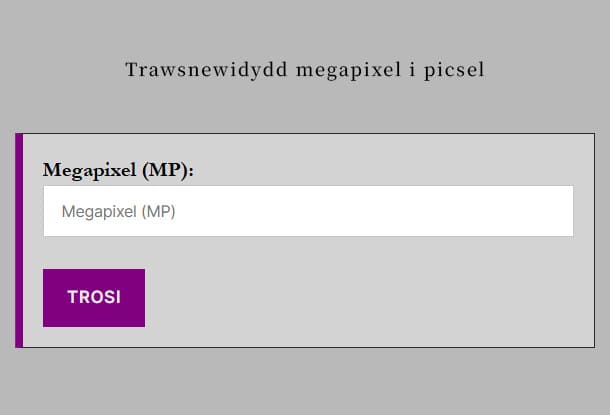Click the heading "Trawsnewidydd megapixel i picsel"
This screenshot has width=610, height=415.
305,70
